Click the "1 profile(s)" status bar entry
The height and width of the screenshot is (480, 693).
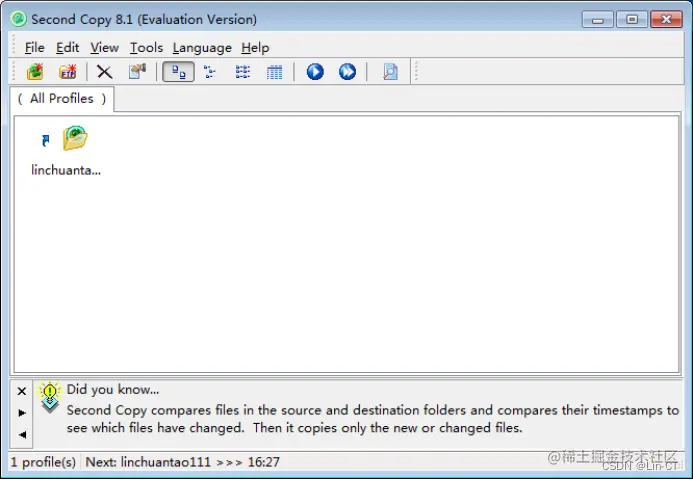(43, 462)
